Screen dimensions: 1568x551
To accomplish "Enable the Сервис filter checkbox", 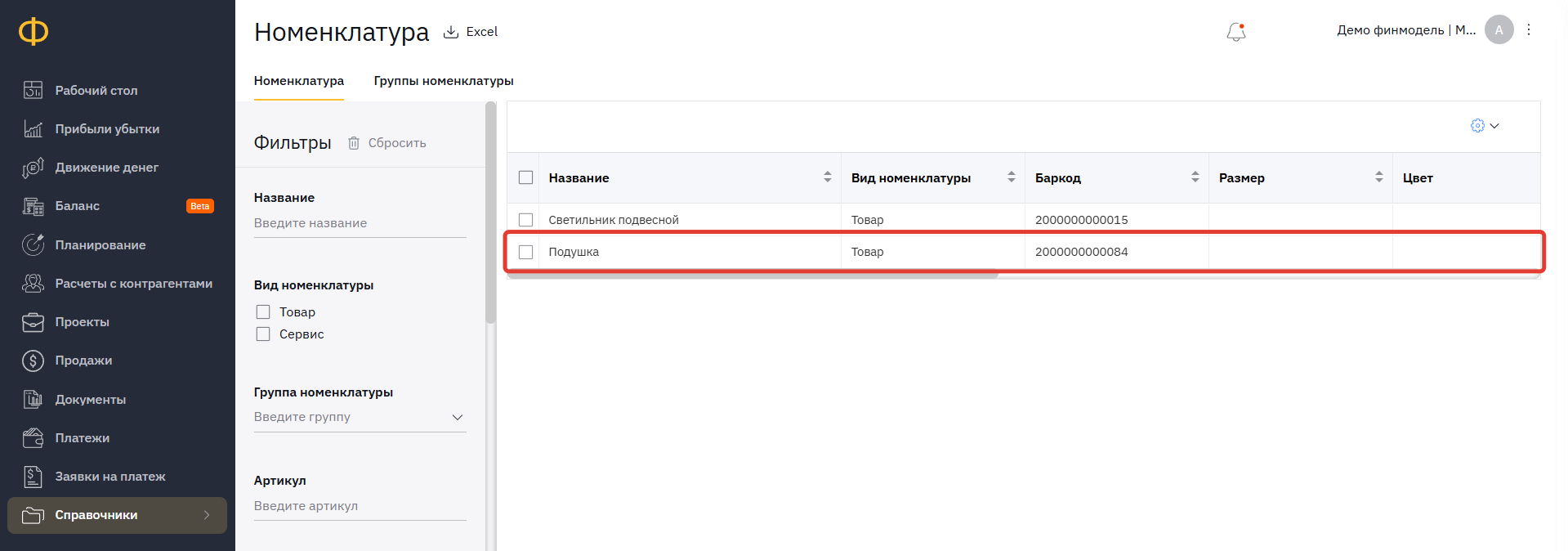I will click(263, 334).
